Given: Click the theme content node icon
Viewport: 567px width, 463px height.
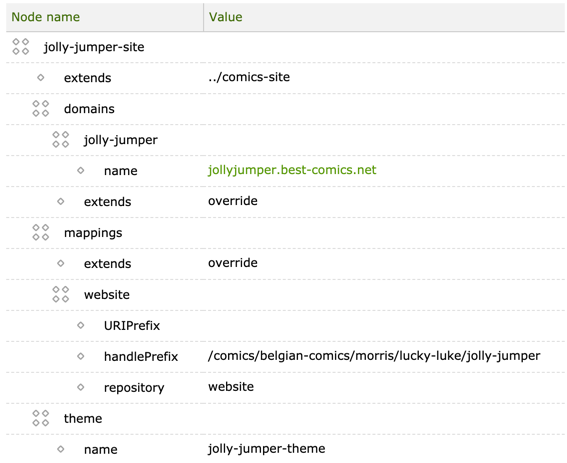Looking at the screenshot, I should [x=40, y=418].
